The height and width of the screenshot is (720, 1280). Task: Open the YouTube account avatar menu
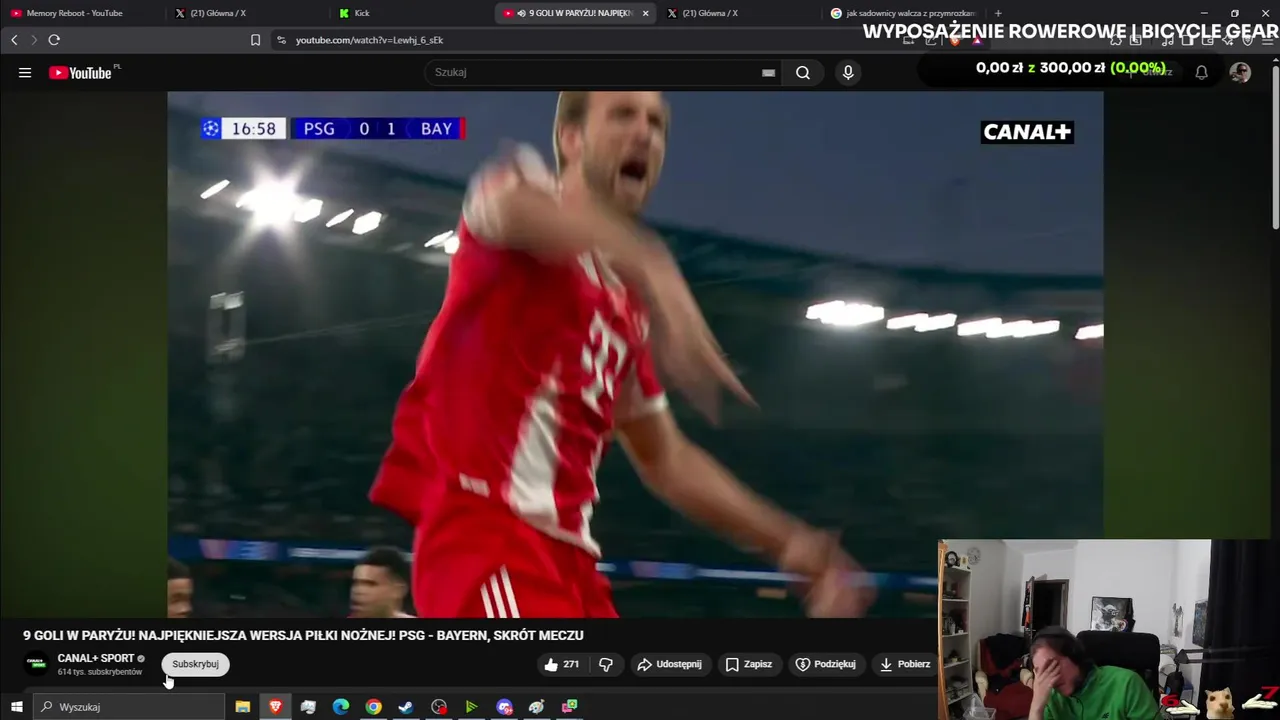1240,72
